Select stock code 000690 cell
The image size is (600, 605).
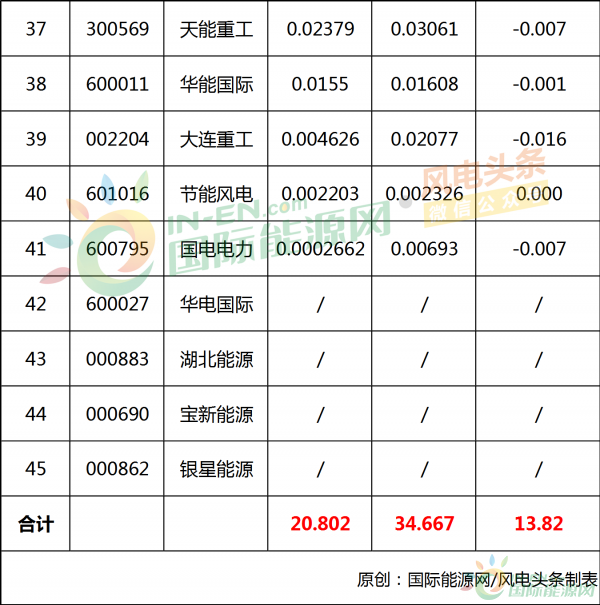point(117,414)
